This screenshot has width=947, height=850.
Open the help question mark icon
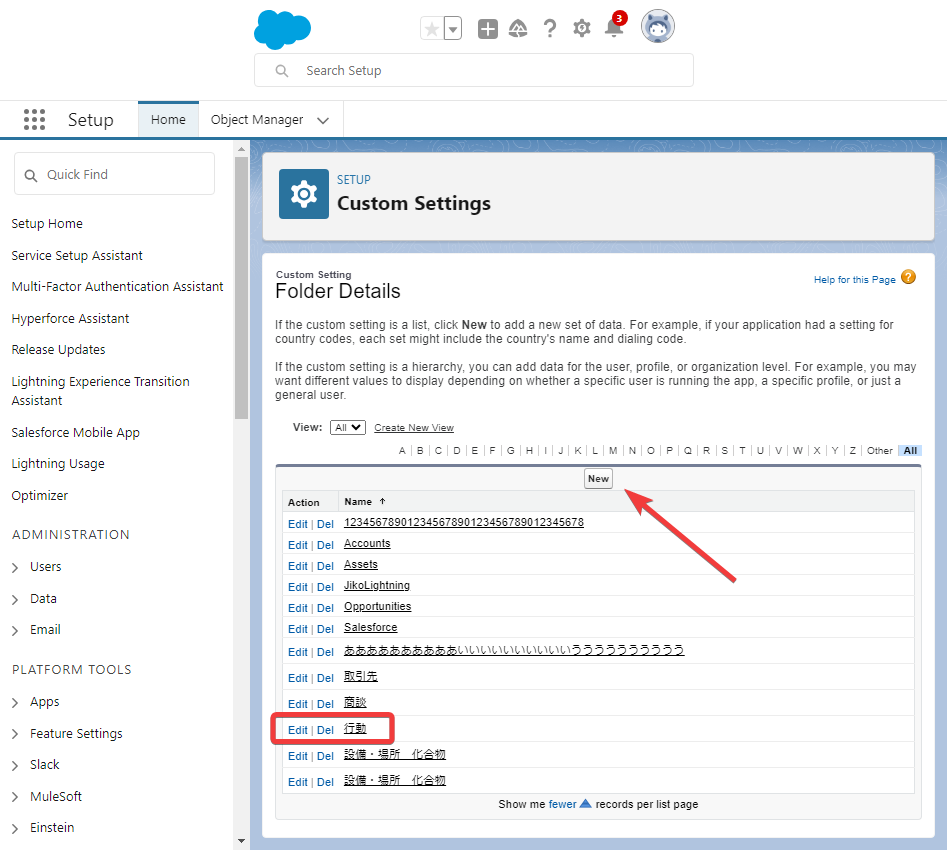[550, 29]
